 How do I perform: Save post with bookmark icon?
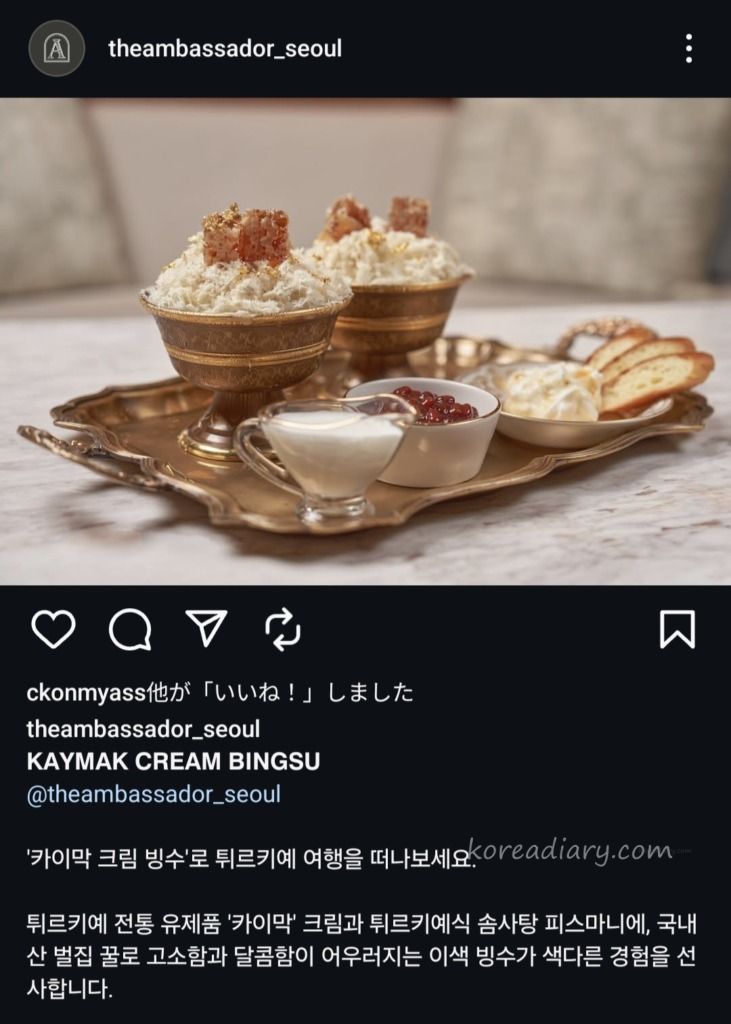pyautogui.click(x=677, y=630)
